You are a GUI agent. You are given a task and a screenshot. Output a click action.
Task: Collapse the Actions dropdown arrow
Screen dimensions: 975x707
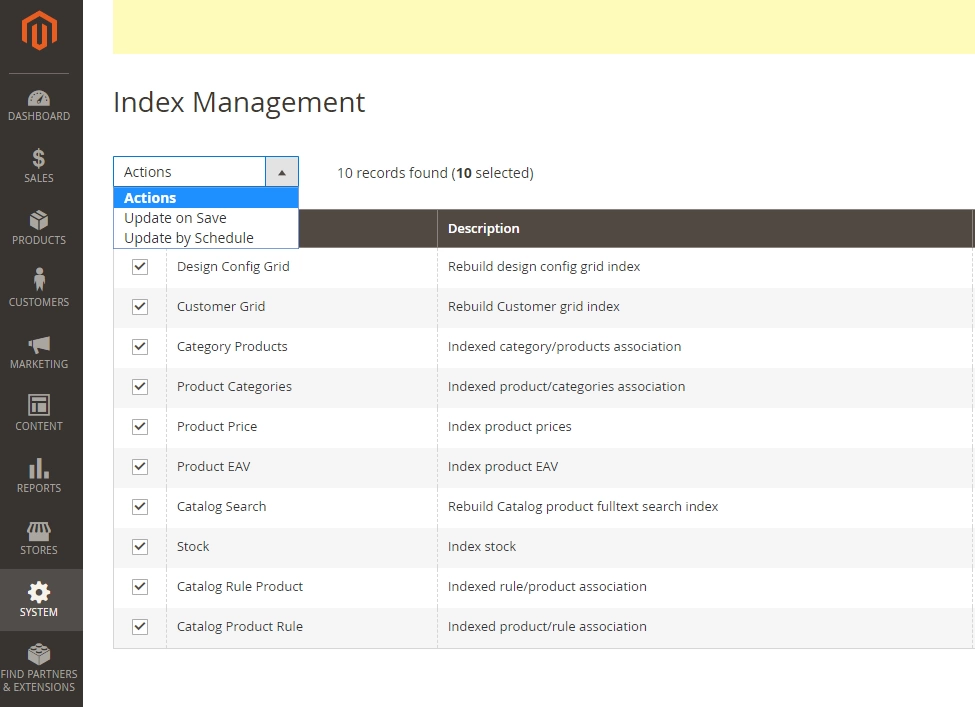282,172
